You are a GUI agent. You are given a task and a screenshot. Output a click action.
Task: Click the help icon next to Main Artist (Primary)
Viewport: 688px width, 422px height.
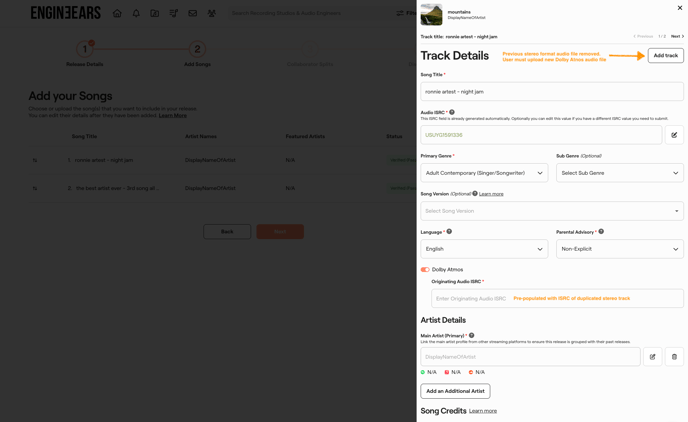point(471,336)
